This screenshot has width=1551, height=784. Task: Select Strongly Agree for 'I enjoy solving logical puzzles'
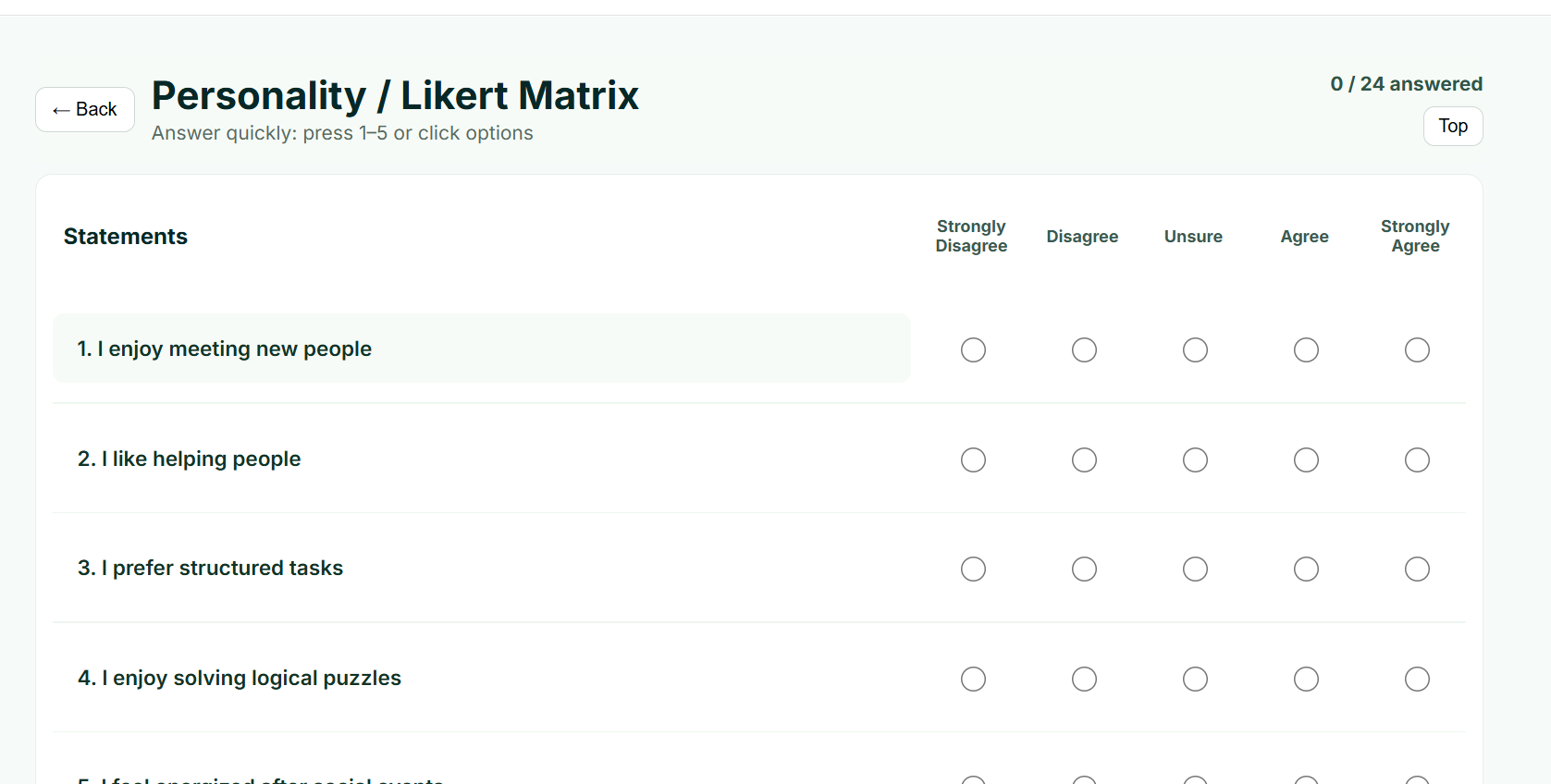(1417, 679)
